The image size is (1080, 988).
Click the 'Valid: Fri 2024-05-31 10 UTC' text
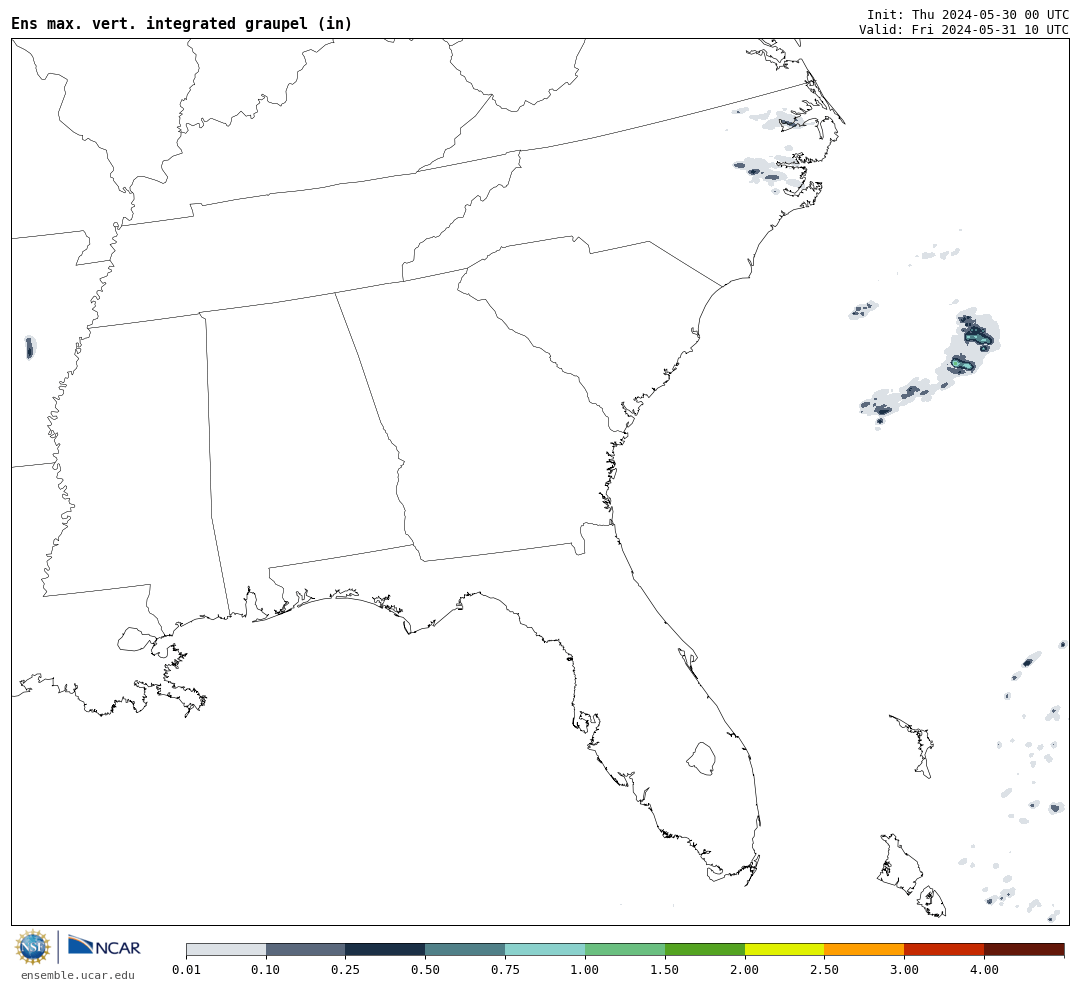click(x=964, y=30)
